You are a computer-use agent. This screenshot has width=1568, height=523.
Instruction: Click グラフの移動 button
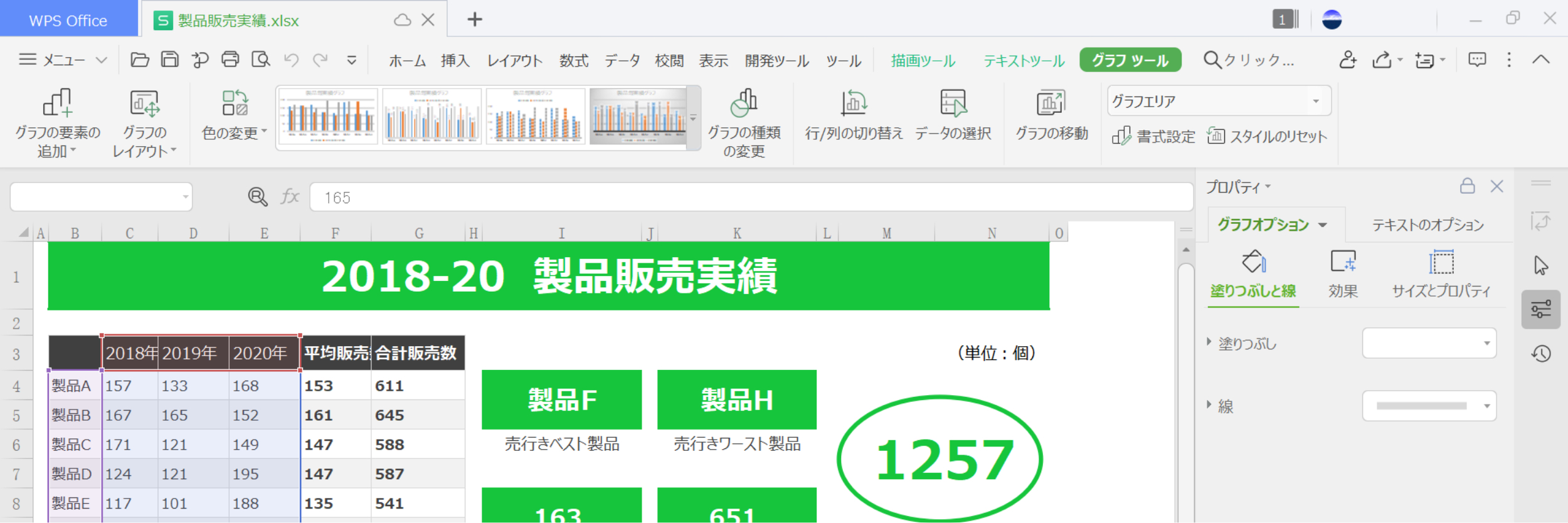click(1052, 115)
